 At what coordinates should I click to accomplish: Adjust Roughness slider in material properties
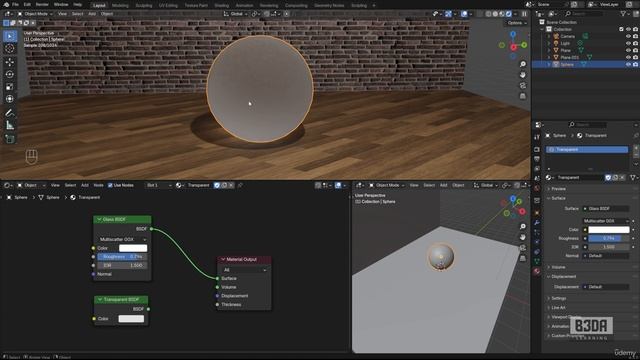(x=608, y=238)
